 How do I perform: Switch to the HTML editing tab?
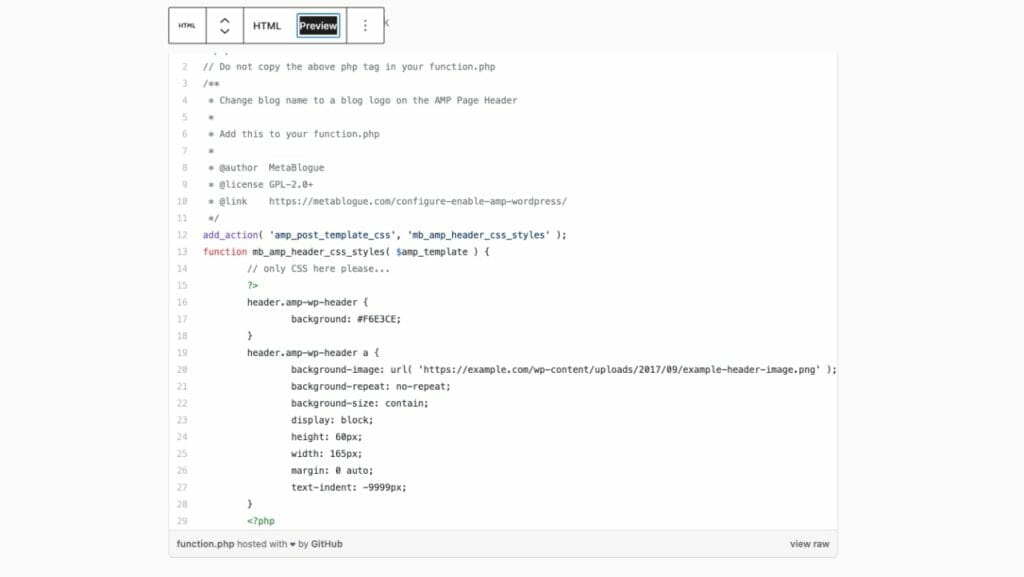(x=266, y=24)
